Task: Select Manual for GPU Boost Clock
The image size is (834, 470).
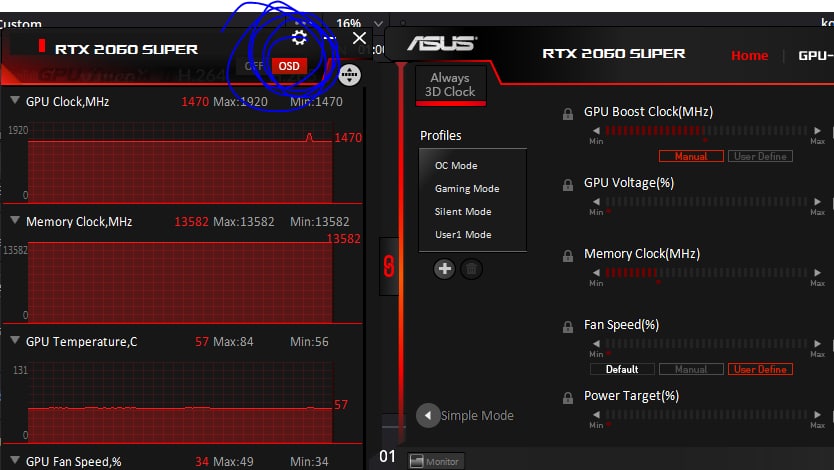Action: [691, 156]
